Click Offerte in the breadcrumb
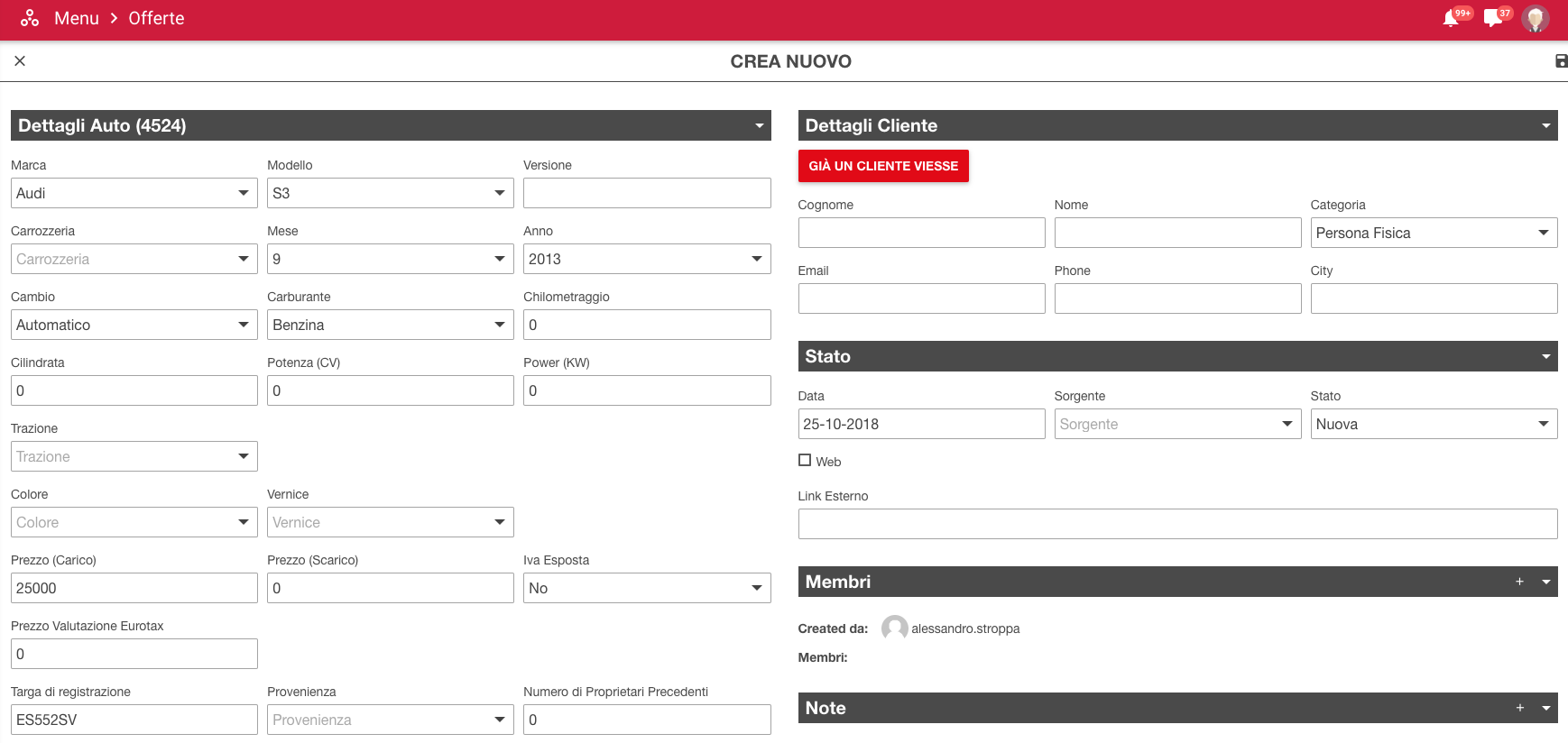Image resolution: width=1568 pixels, height=743 pixels. (156, 19)
